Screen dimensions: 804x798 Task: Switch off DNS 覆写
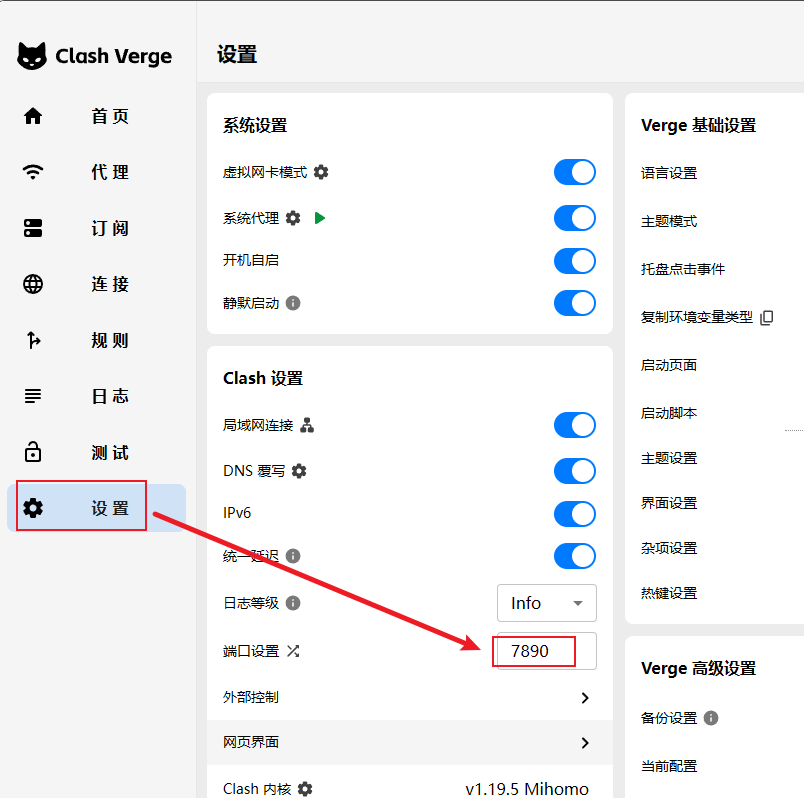[575, 471]
